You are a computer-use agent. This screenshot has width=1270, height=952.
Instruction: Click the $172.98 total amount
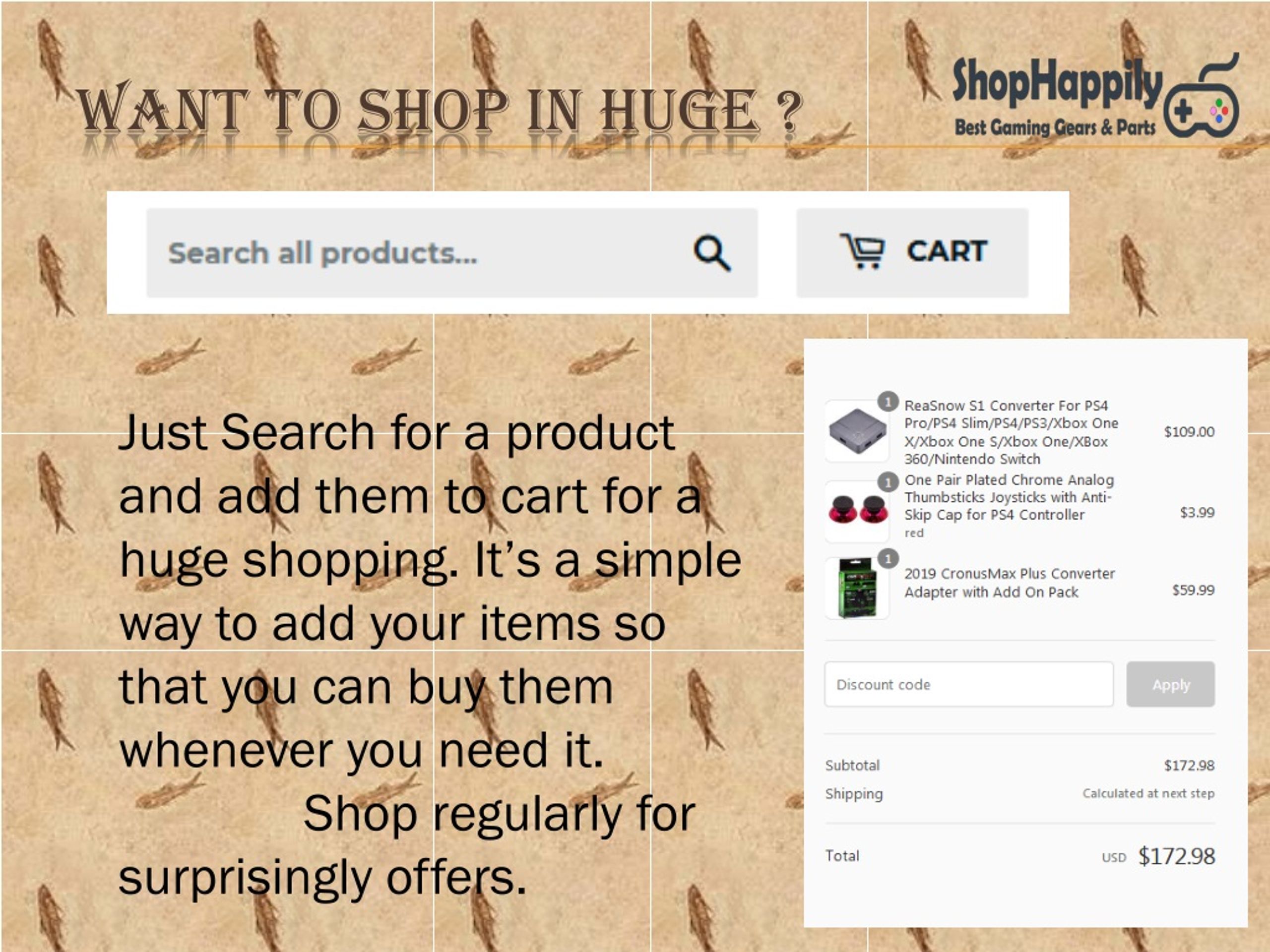[x=1176, y=856]
